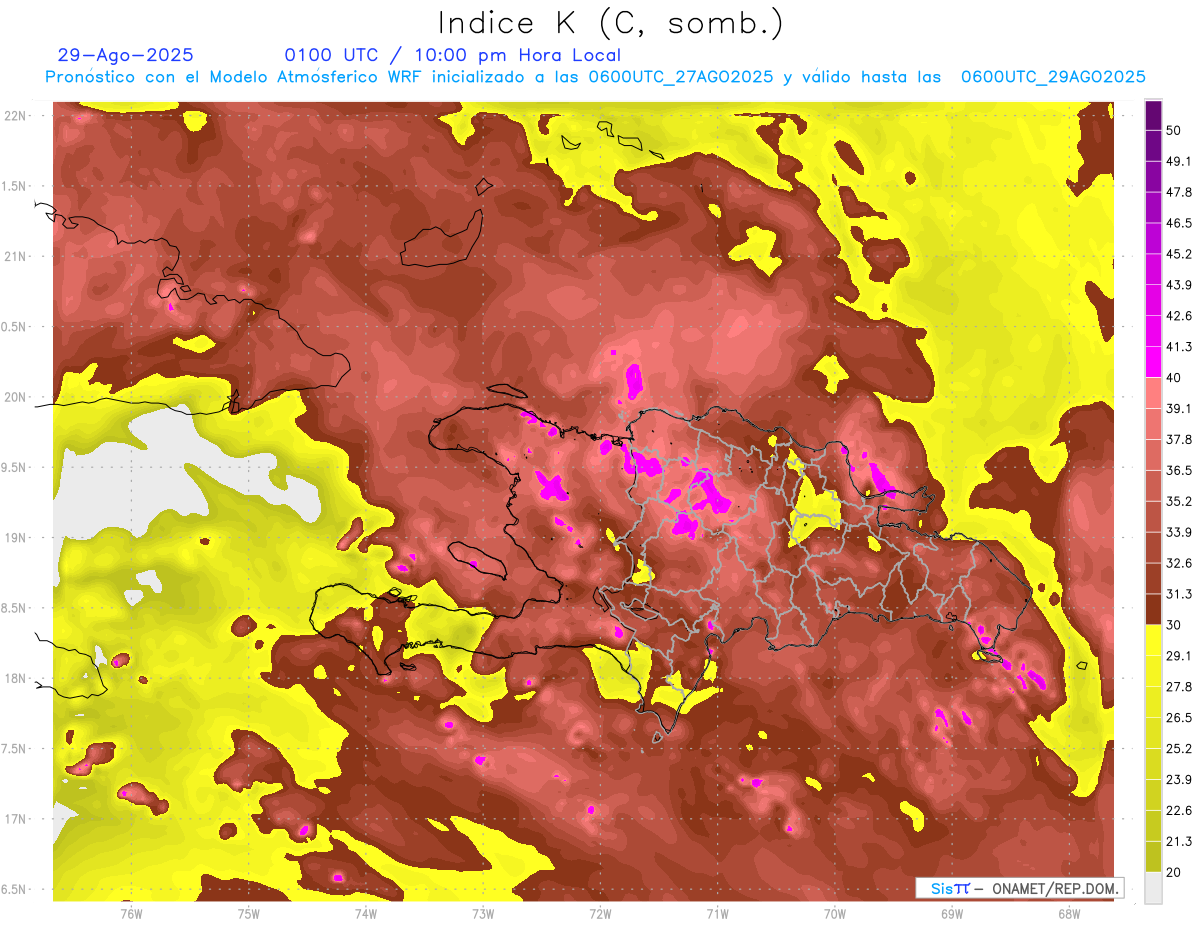Click the legend value '29.1'

click(x=1178, y=656)
